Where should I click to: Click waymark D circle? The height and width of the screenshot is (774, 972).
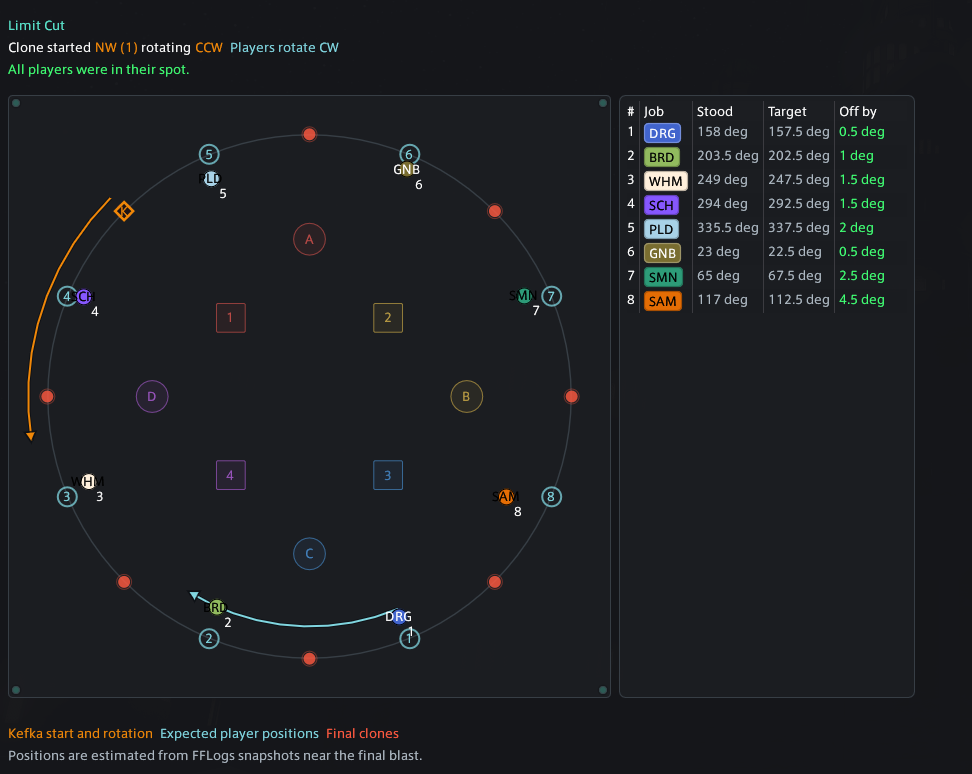pos(152,397)
